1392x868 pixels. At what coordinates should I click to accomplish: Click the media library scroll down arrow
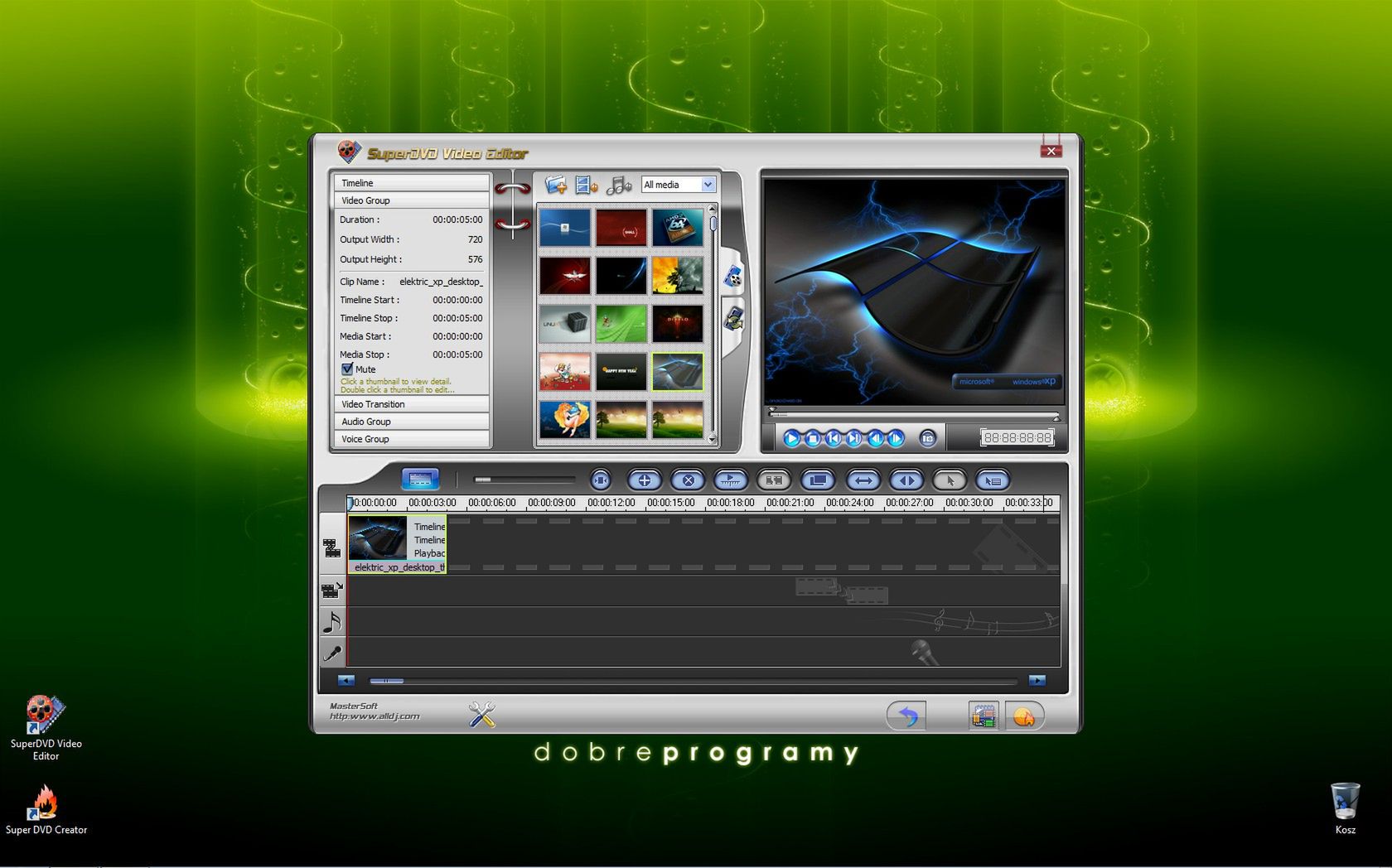(x=712, y=441)
